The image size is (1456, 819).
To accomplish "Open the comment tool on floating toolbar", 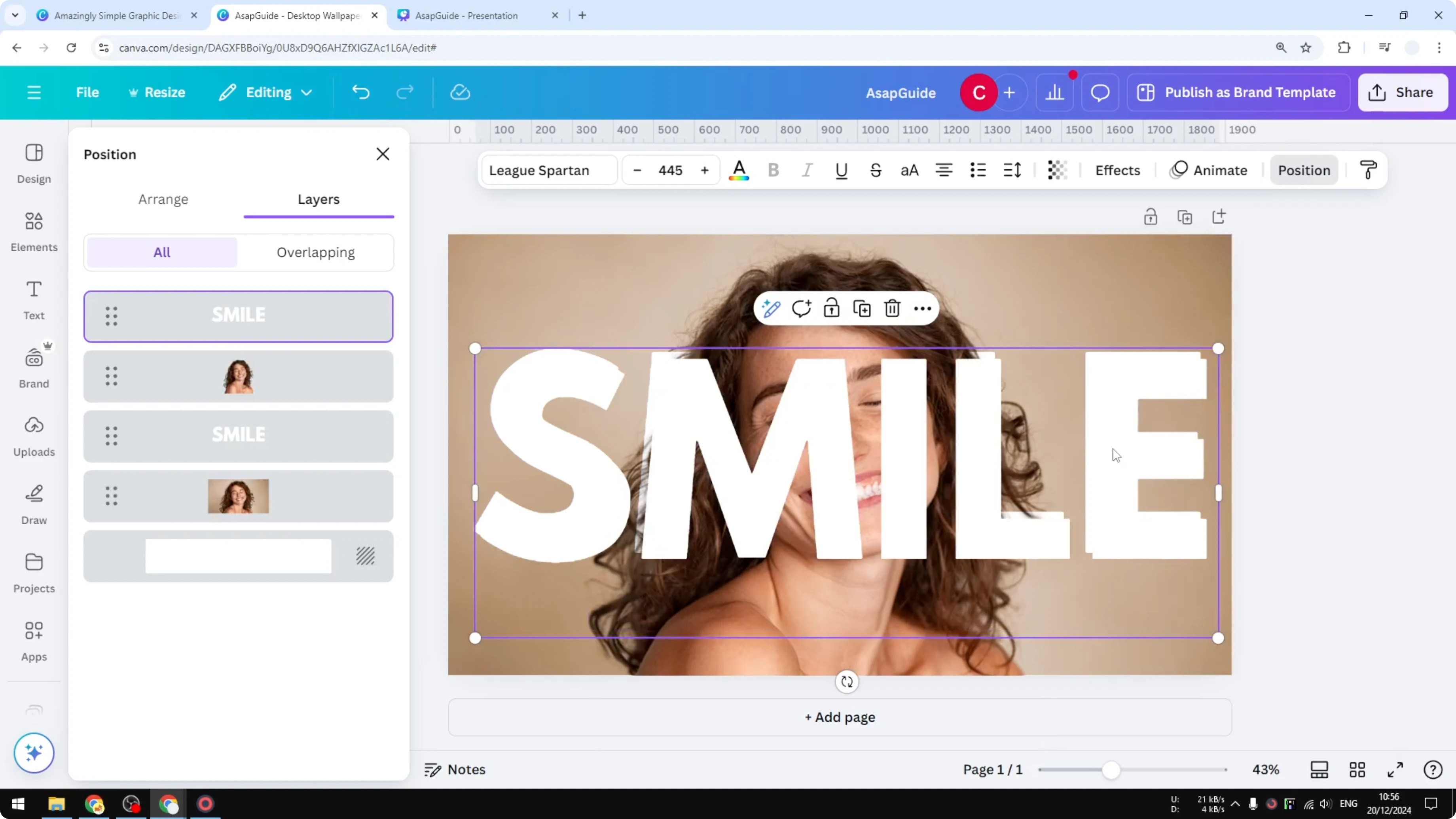I will pyautogui.click(x=802, y=308).
